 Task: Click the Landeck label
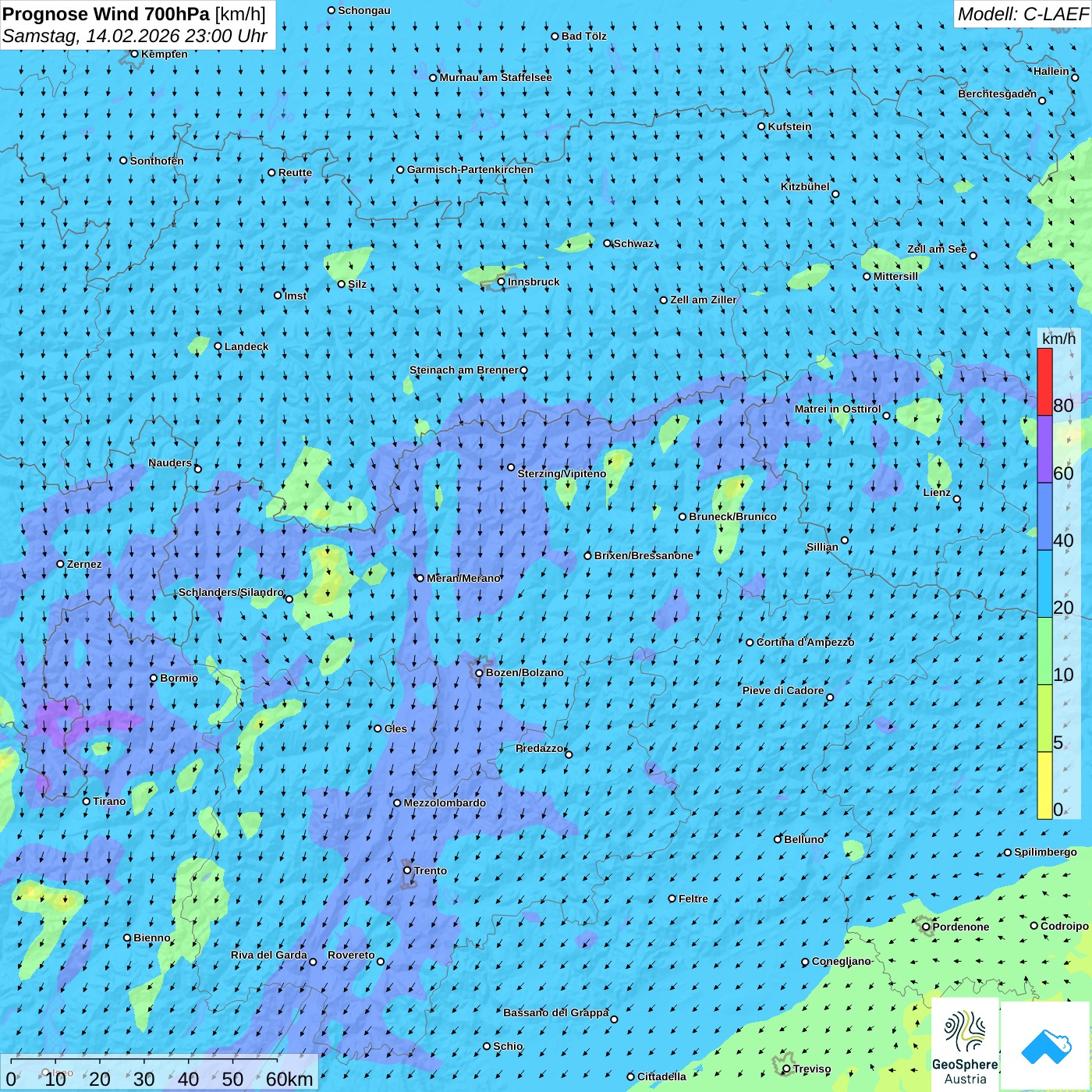click(246, 346)
